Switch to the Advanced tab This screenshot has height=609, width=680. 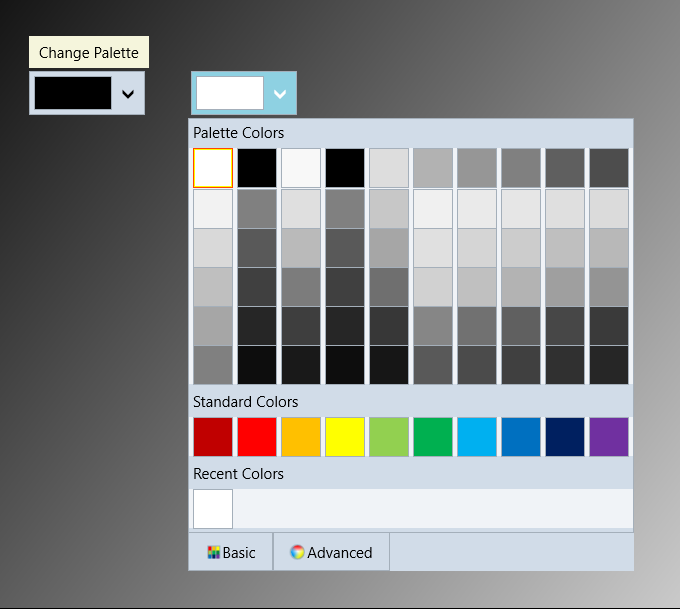tap(331, 552)
